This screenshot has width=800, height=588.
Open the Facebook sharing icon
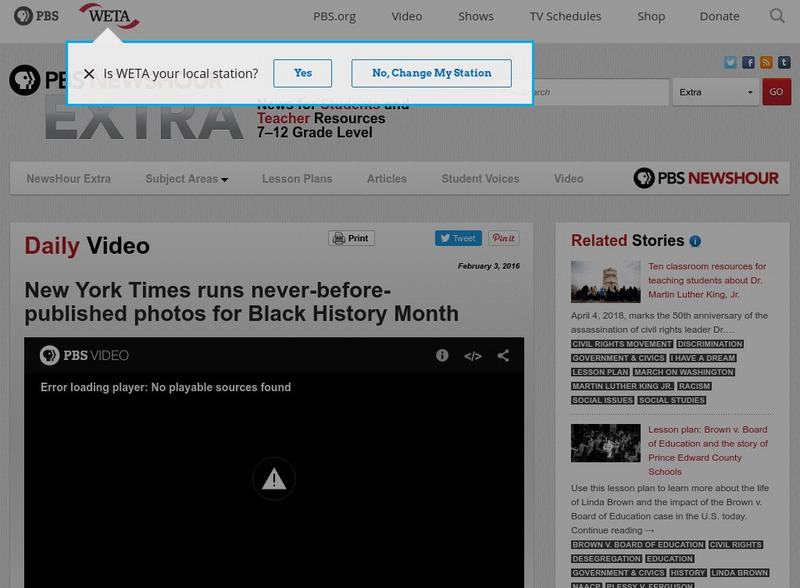click(748, 62)
